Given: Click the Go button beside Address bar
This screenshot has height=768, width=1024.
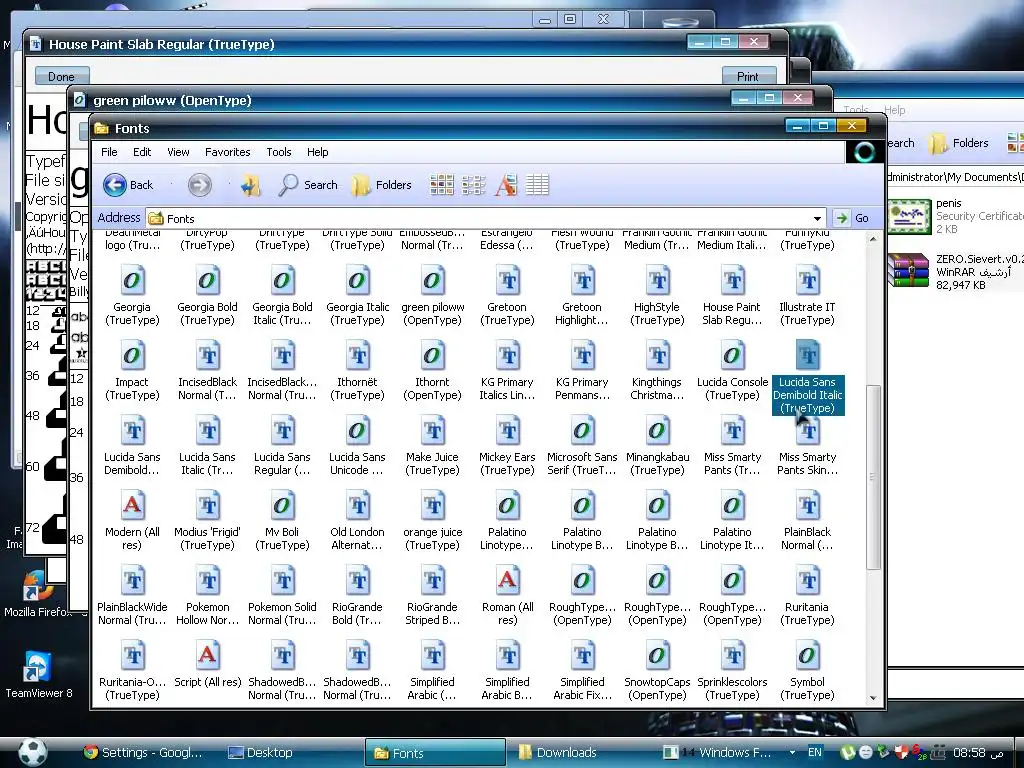Looking at the screenshot, I should click(852, 218).
